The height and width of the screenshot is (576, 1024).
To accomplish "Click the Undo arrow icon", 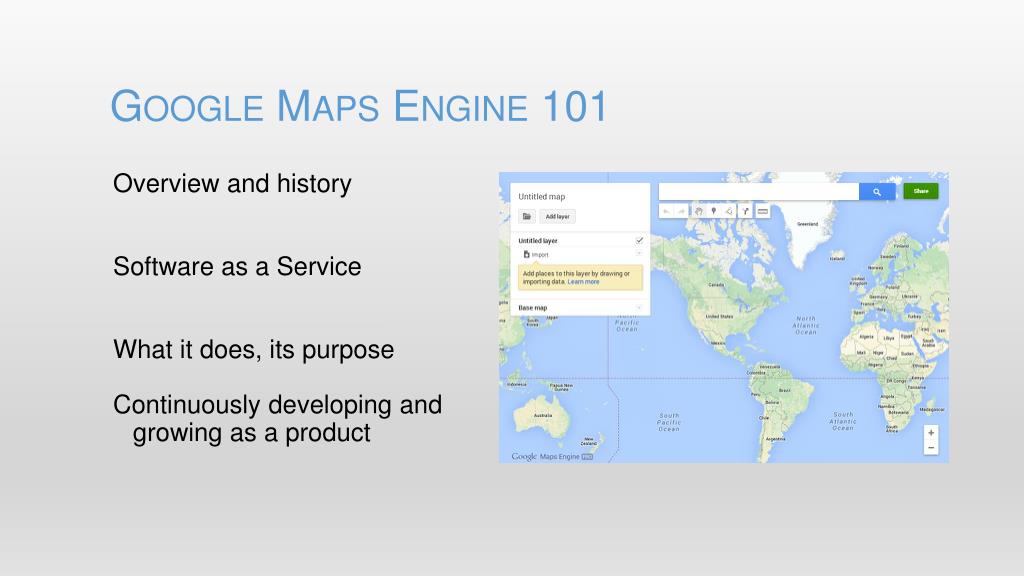I will [666, 211].
